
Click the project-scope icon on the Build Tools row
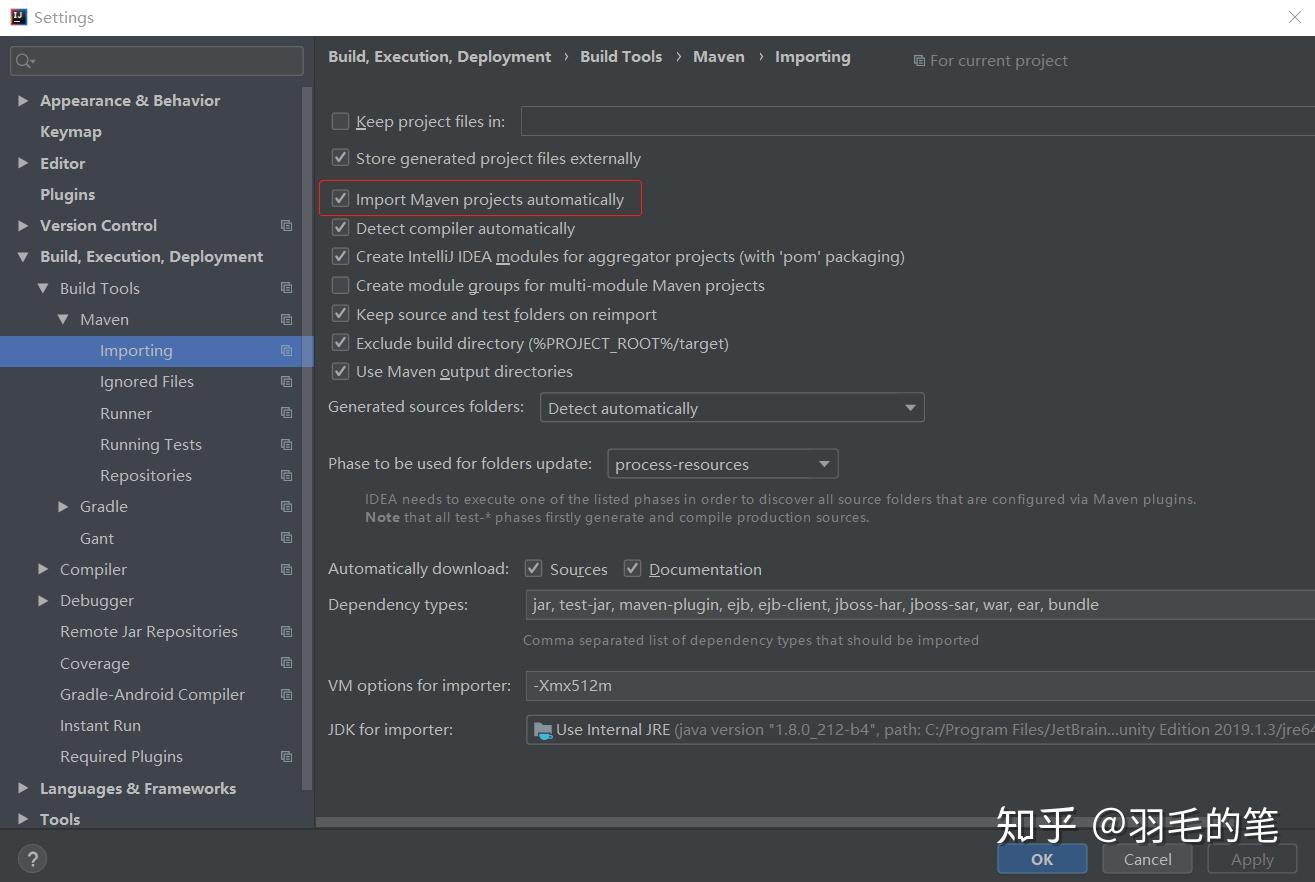(287, 288)
